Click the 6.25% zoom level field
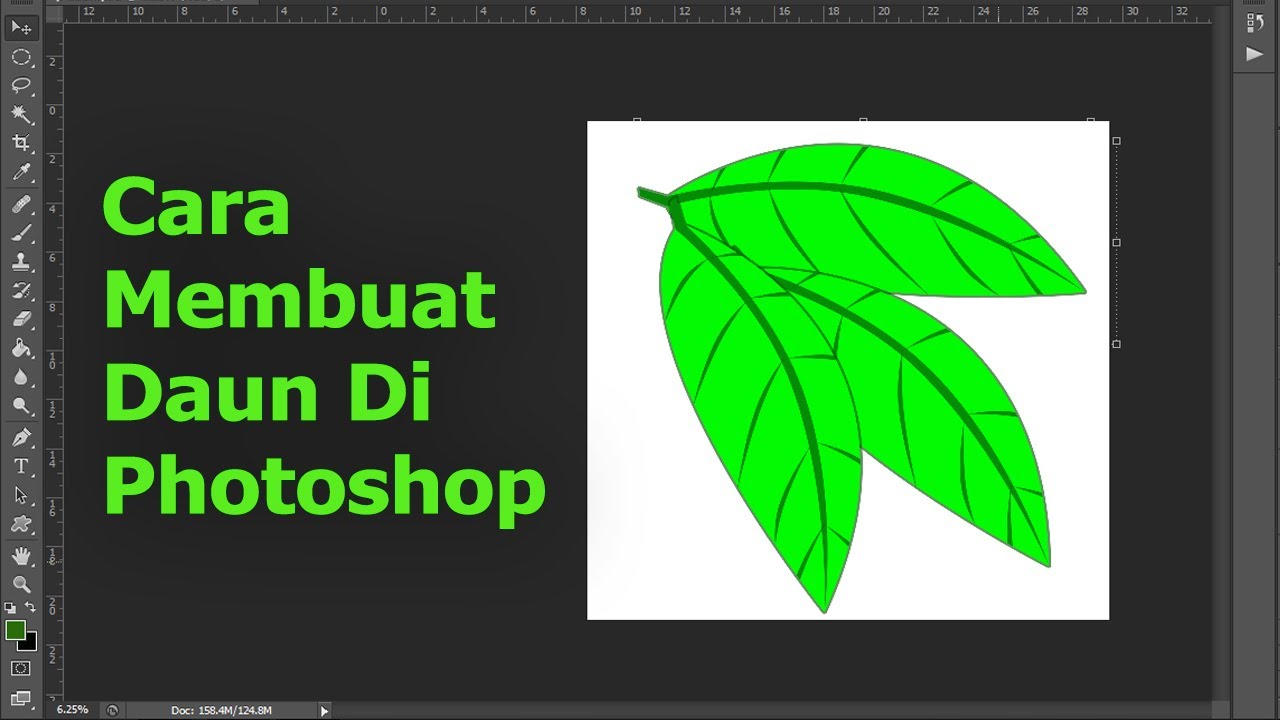Image resolution: width=1280 pixels, height=720 pixels. coord(72,710)
